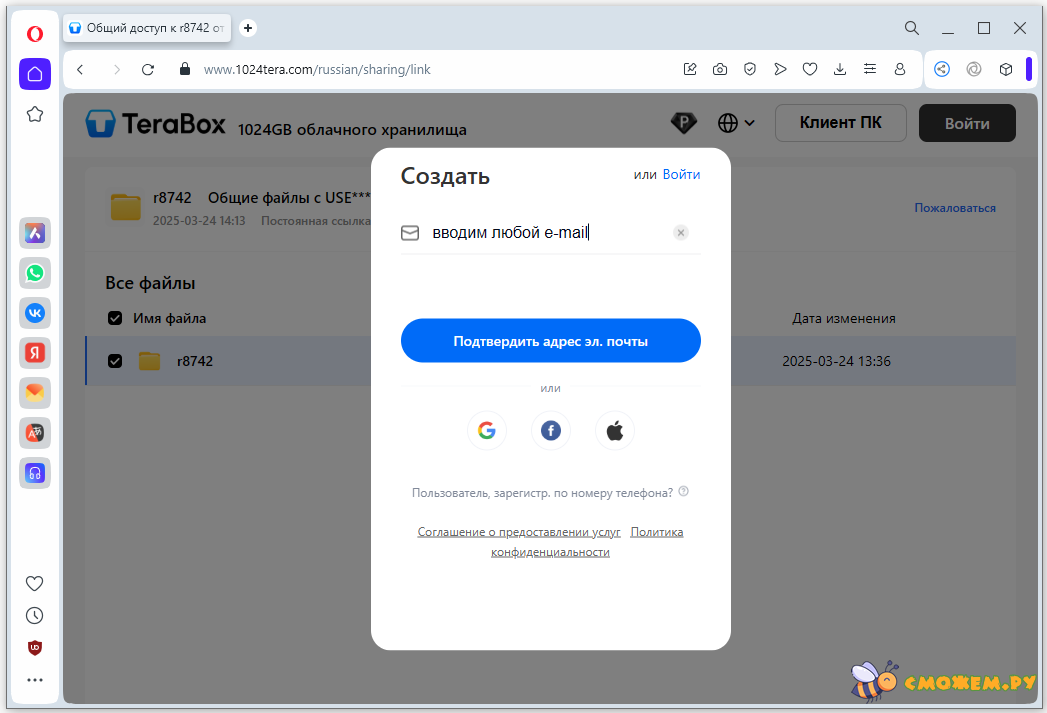Open Соглашение о предоставлении услуг link

pyautogui.click(x=519, y=532)
